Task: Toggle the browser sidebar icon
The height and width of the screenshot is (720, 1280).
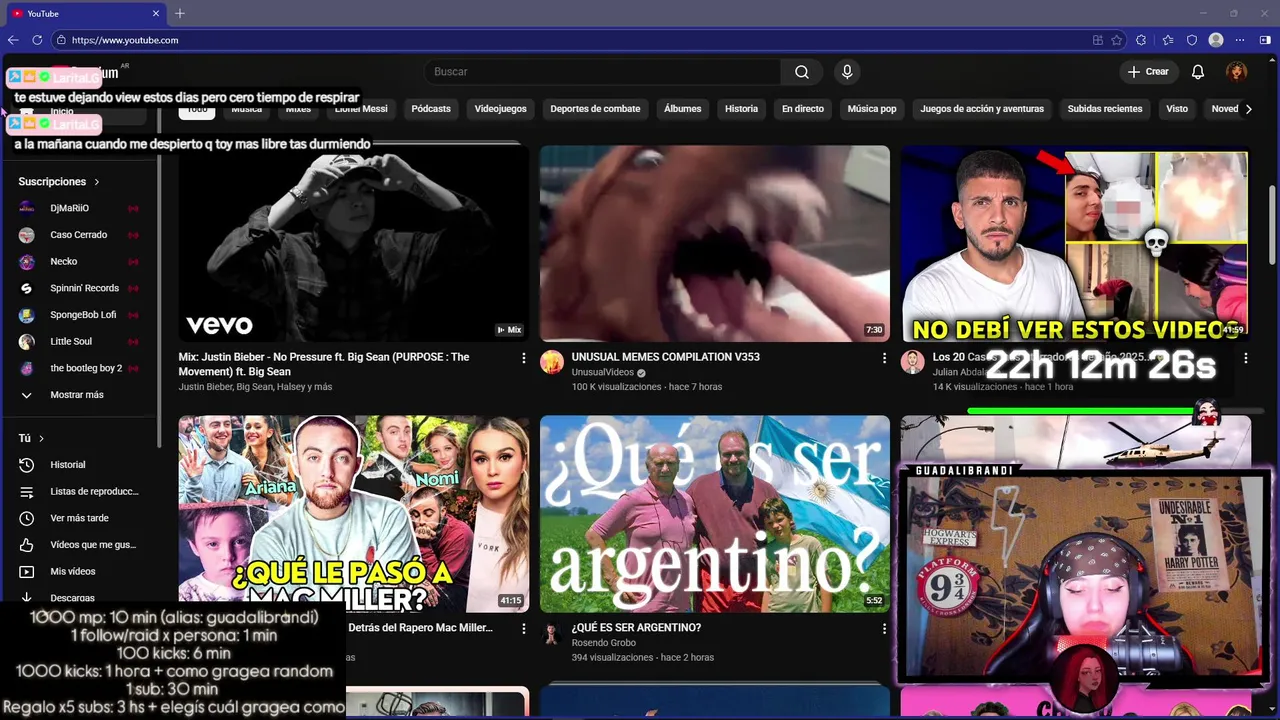Action: tap(1265, 40)
